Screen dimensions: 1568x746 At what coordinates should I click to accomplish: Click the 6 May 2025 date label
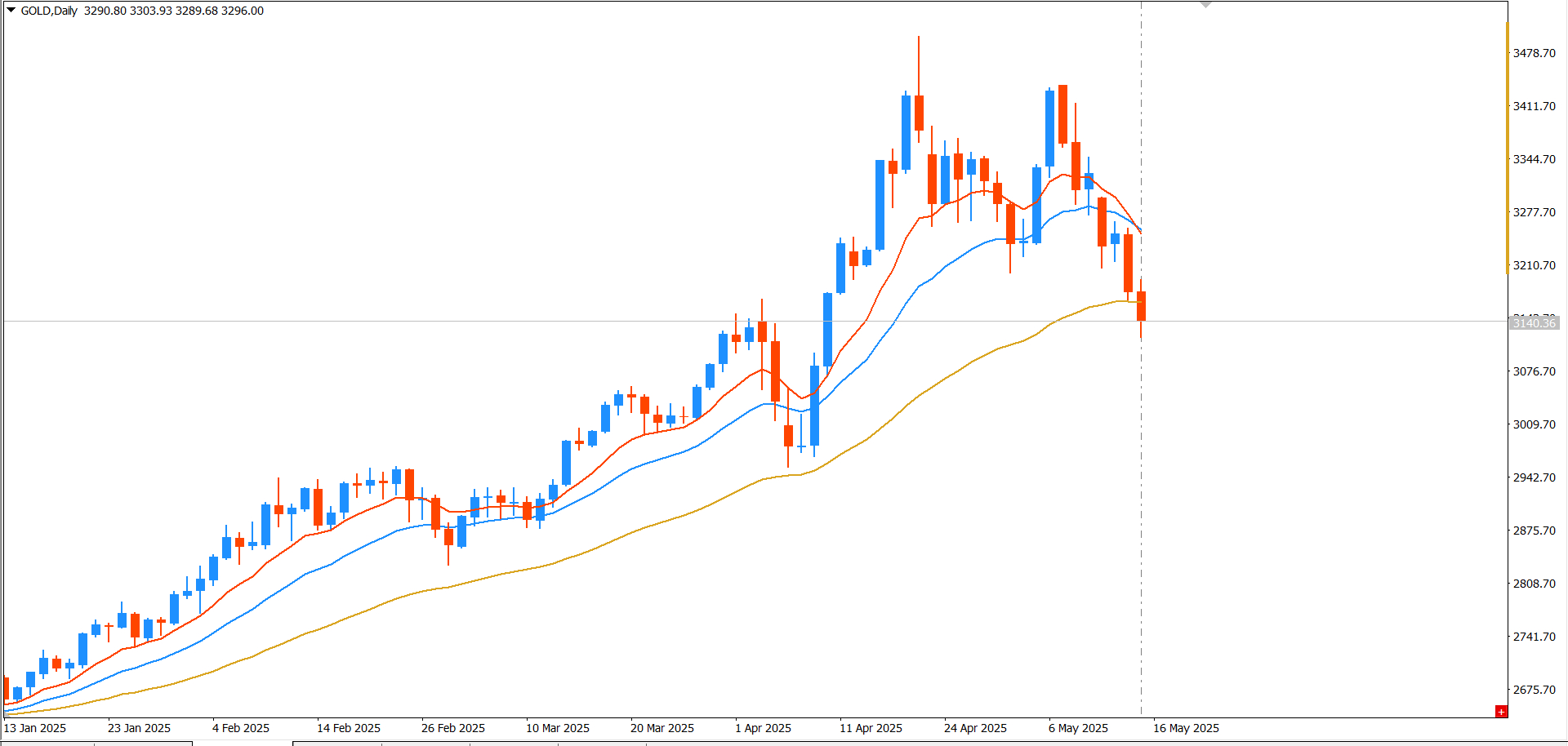1079,728
